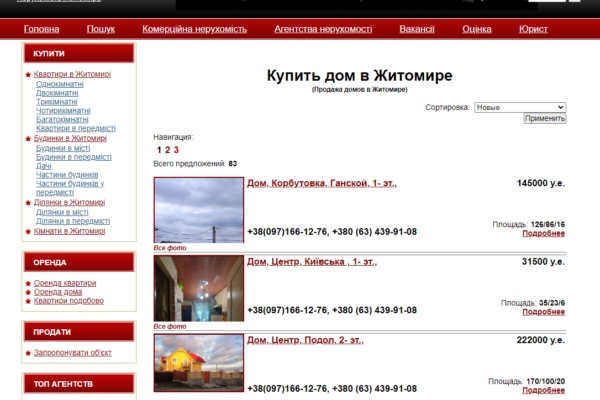Open the Вакансії page
The width and height of the screenshot is (600, 400).
[417, 29]
